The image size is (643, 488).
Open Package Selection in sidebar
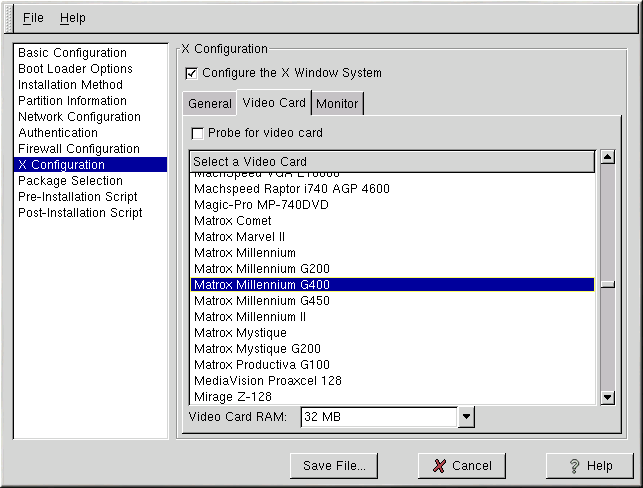70,181
